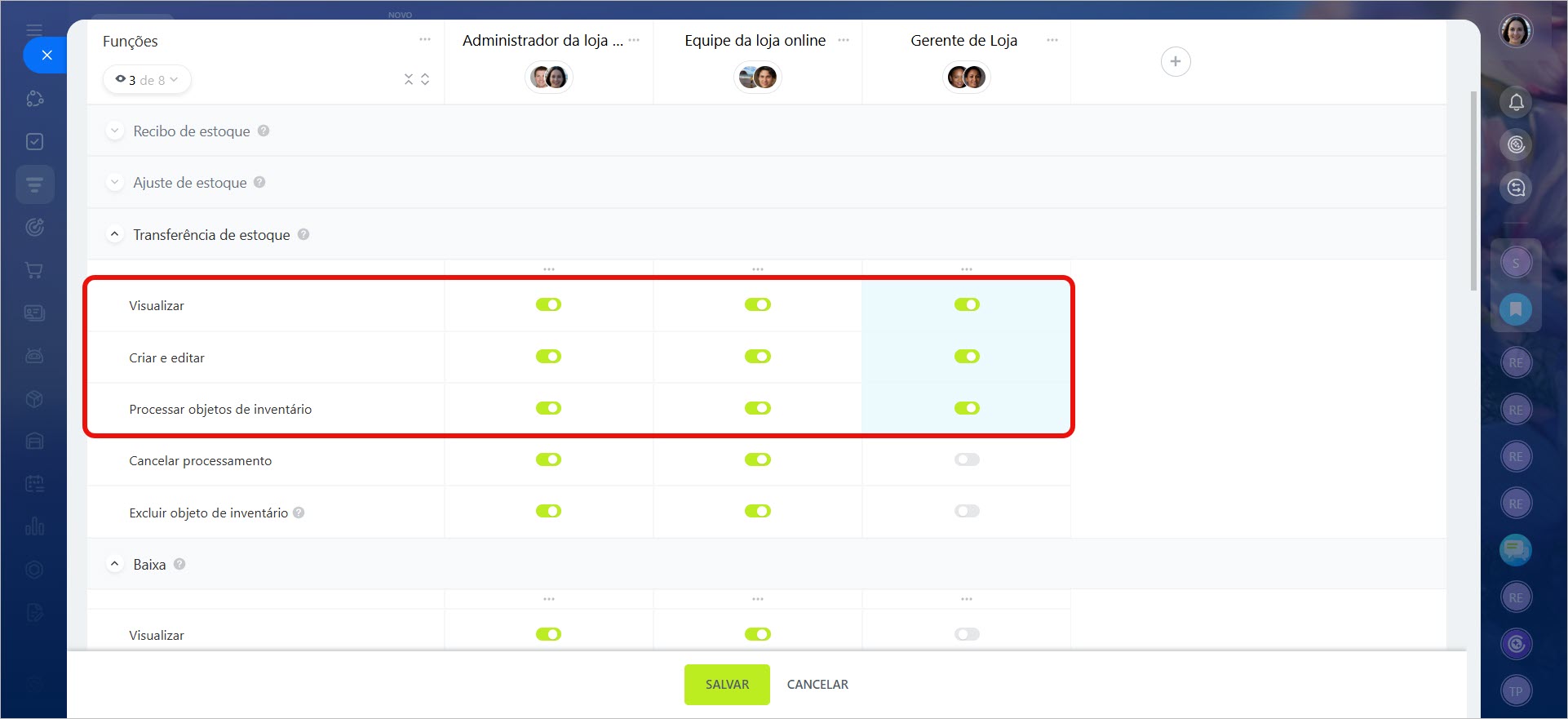The width and height of the screenshot is (1568, 719).
Task: Click the user profile avatar top right
Action: click(x=1516, y=32)
